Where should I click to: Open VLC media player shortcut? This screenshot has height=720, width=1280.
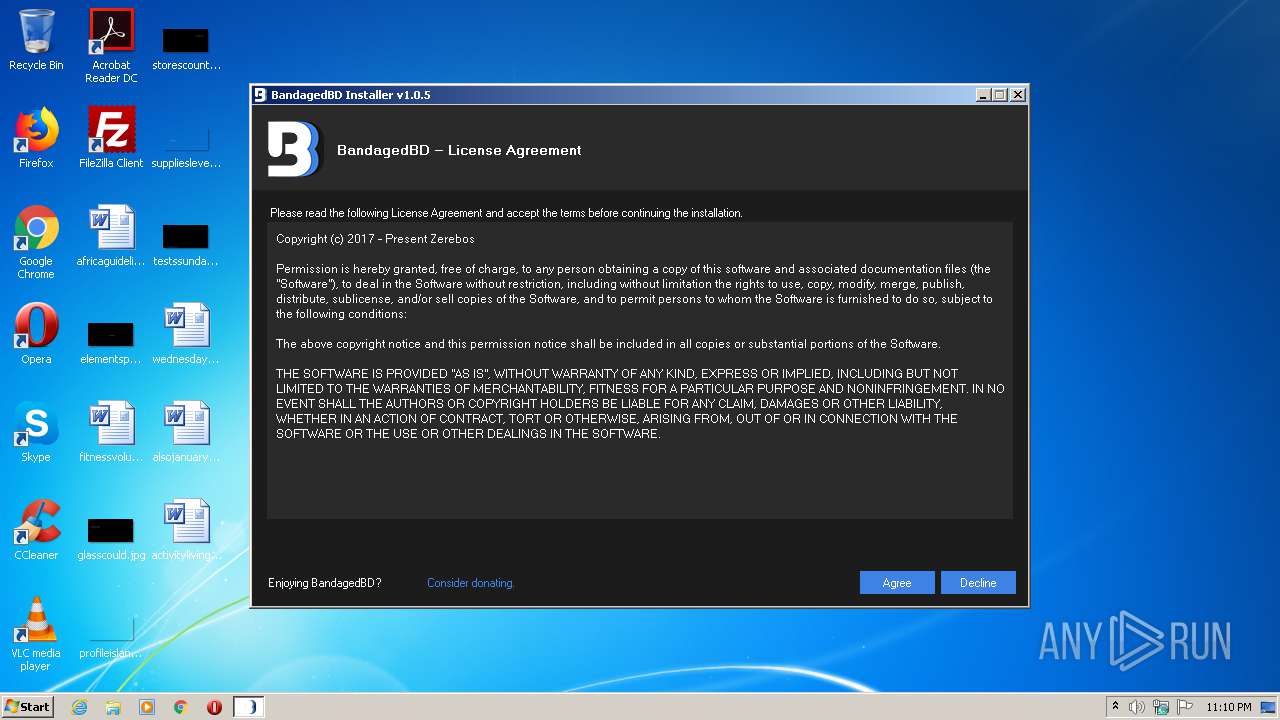coord(36,634)
